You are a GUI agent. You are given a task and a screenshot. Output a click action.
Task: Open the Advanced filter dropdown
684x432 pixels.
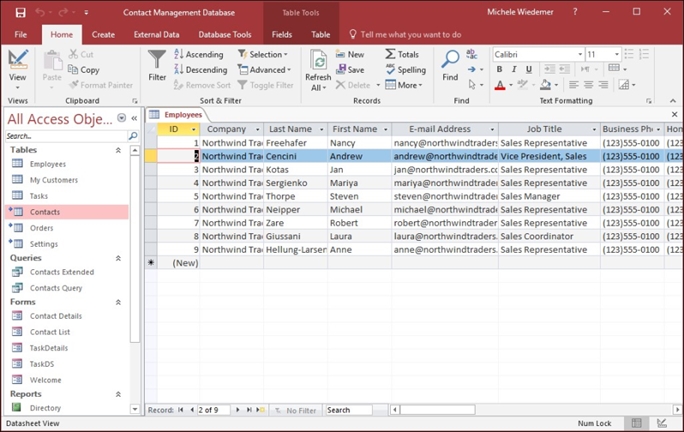coord(264,69)
